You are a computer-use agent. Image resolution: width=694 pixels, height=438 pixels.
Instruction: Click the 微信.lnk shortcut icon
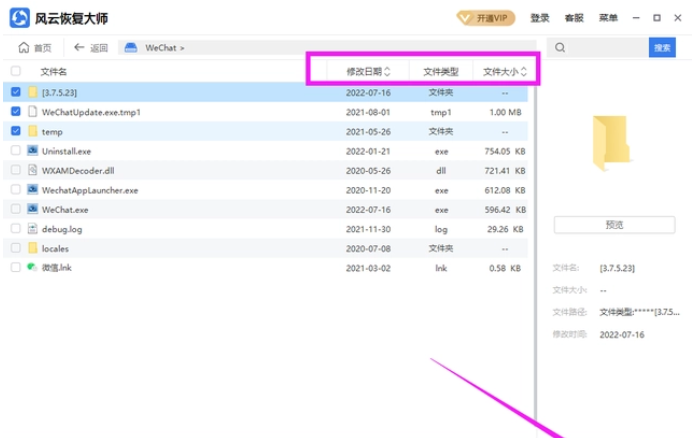click(32, 267)
